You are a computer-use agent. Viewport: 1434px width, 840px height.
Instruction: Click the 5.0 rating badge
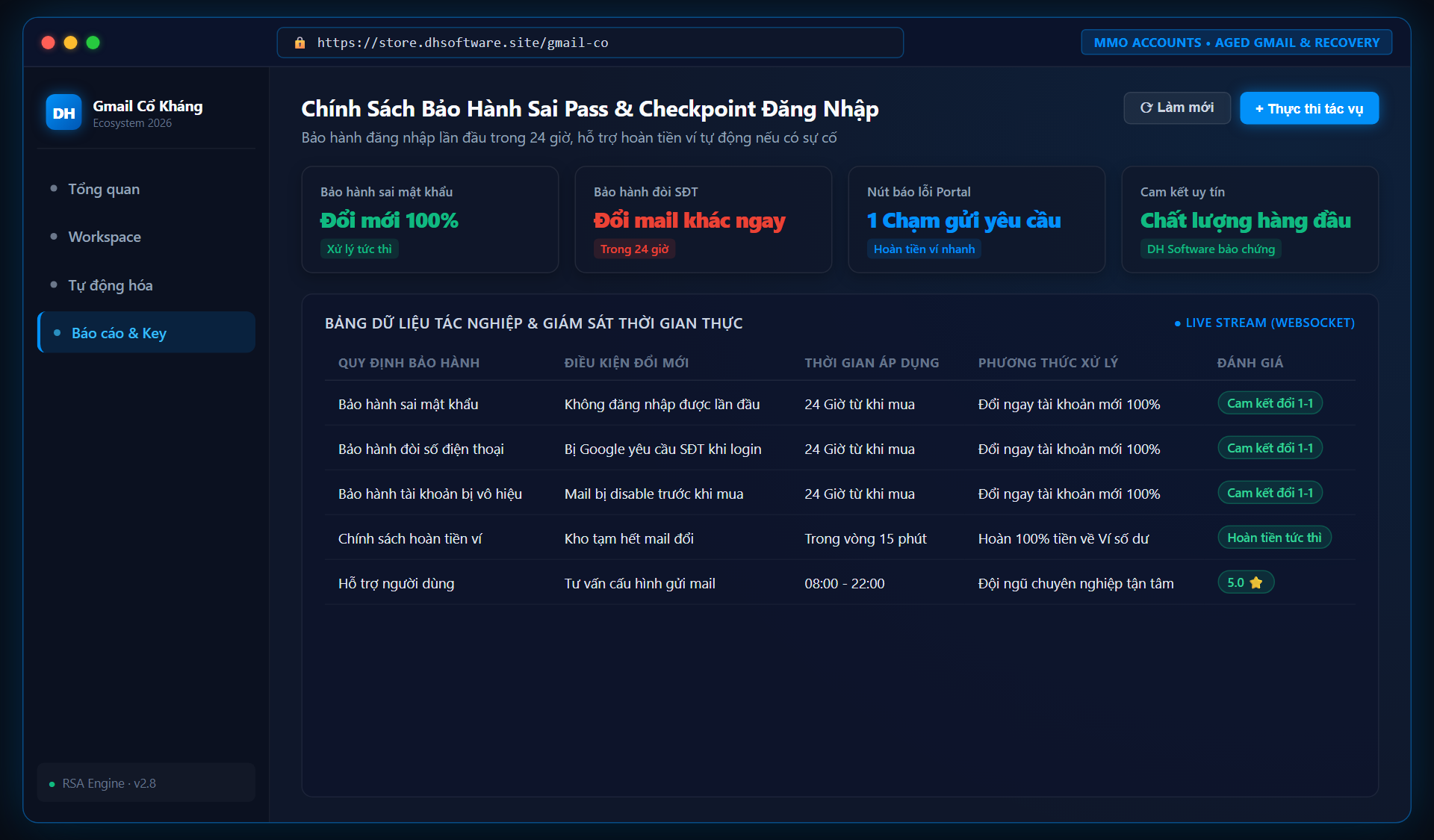point(1246,582)
